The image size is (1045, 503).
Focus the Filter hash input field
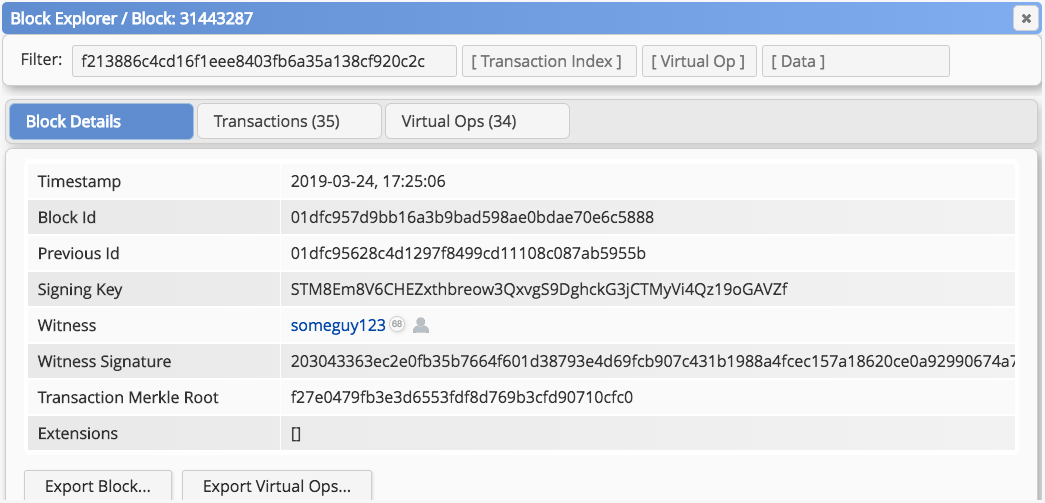(x=264, y=61)
